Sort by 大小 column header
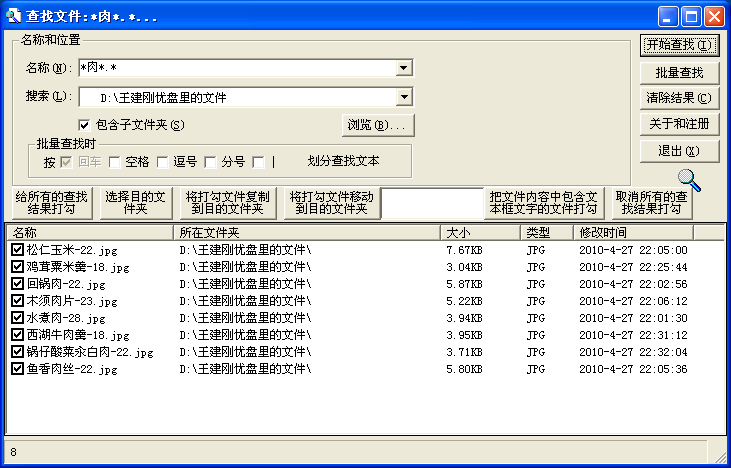 point(481,233)
